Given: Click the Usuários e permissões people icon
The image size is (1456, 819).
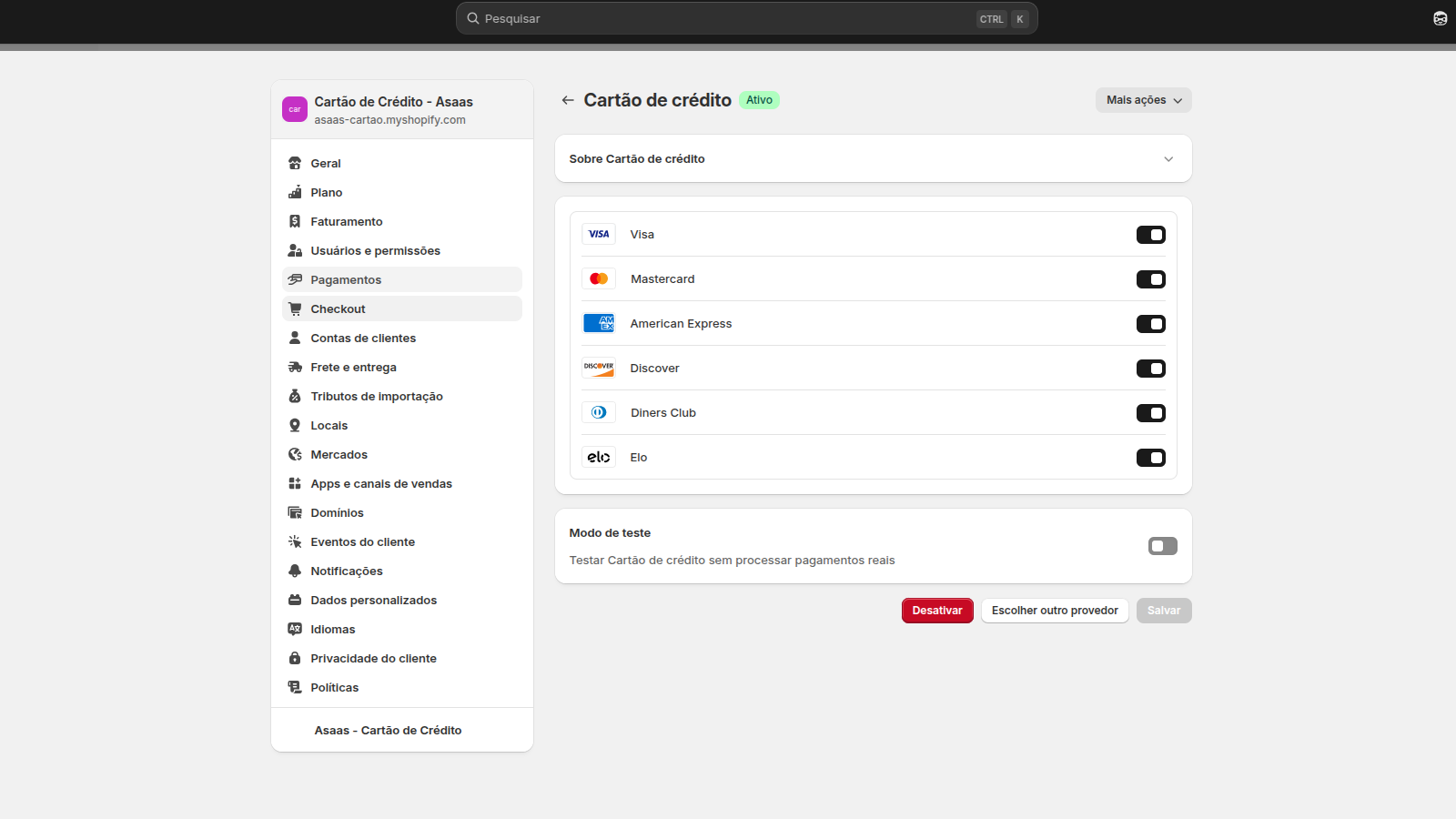Looking at the screenshot, I should click(x=295, y=250).
